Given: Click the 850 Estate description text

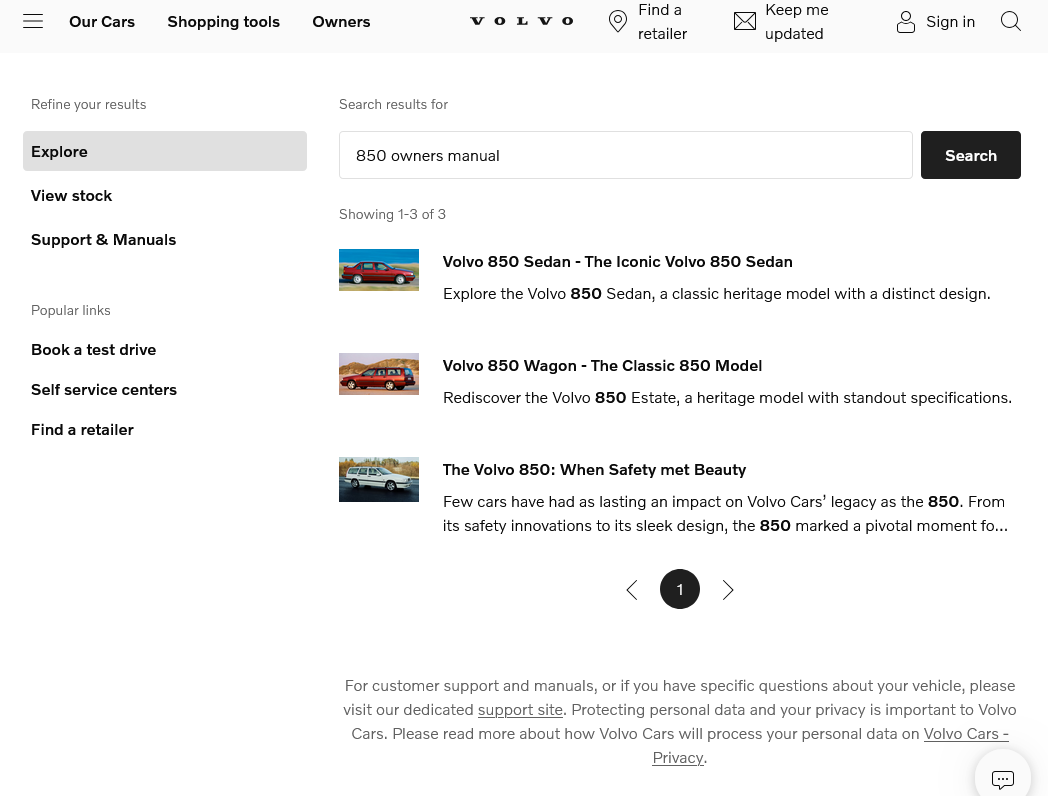Looking at the screenshot, I should click(x=727, y=398).
